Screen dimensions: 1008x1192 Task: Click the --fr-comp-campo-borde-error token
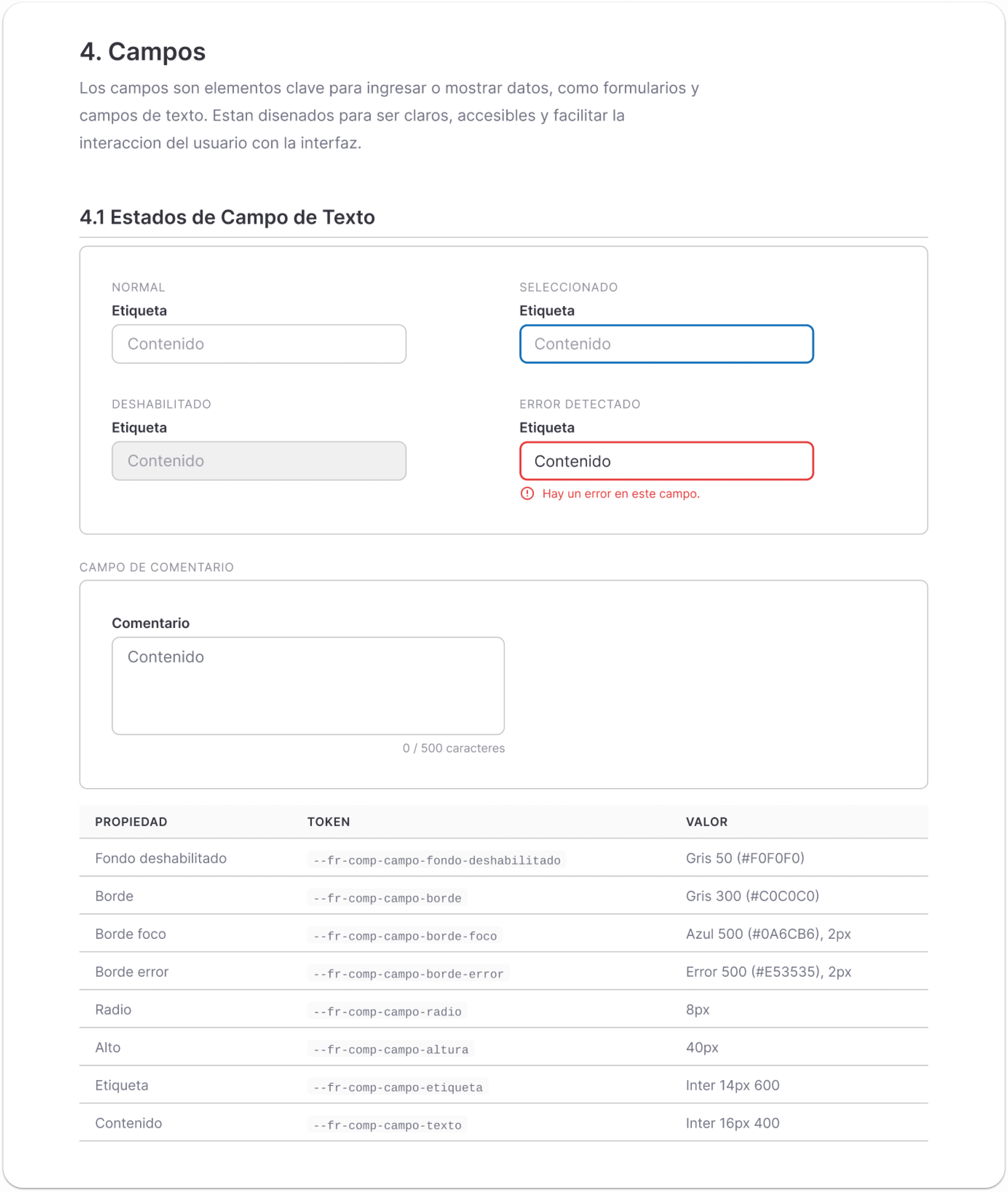pyautogui.click(x=408, y=974)
